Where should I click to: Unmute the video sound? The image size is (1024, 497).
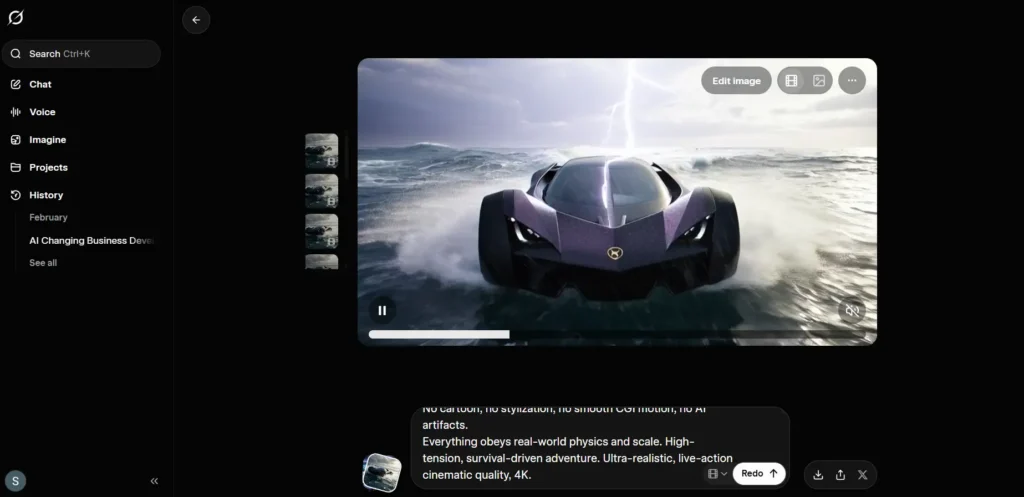[852, 311]
